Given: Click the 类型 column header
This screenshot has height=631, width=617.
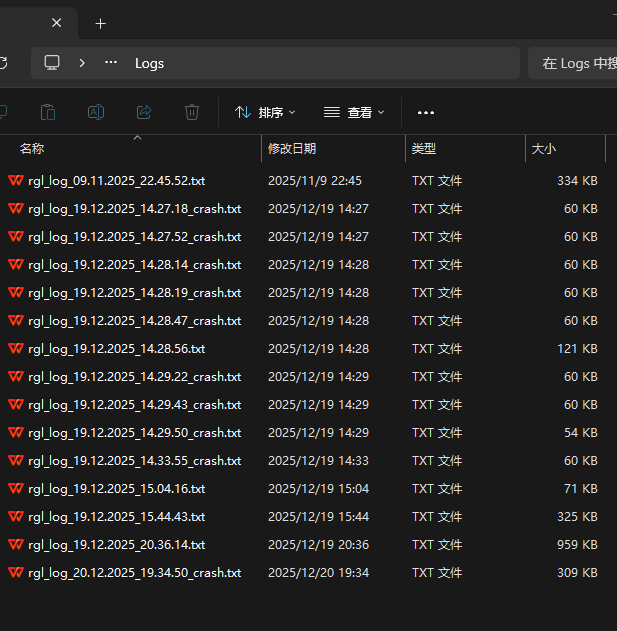Looking at the screenshot, I should point(424,149).
